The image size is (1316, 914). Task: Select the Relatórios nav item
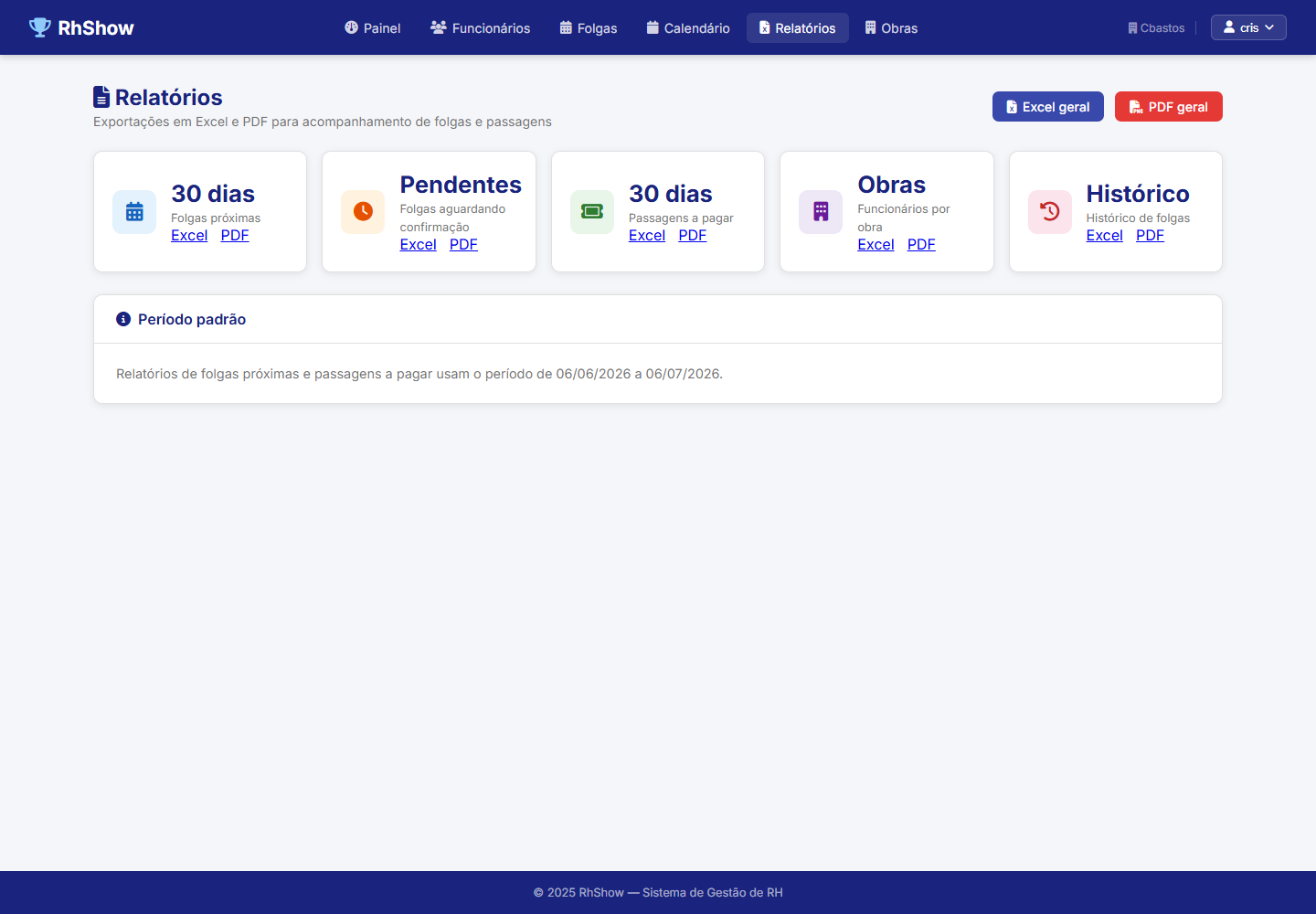pyautogui.click(x=798, y=28)
